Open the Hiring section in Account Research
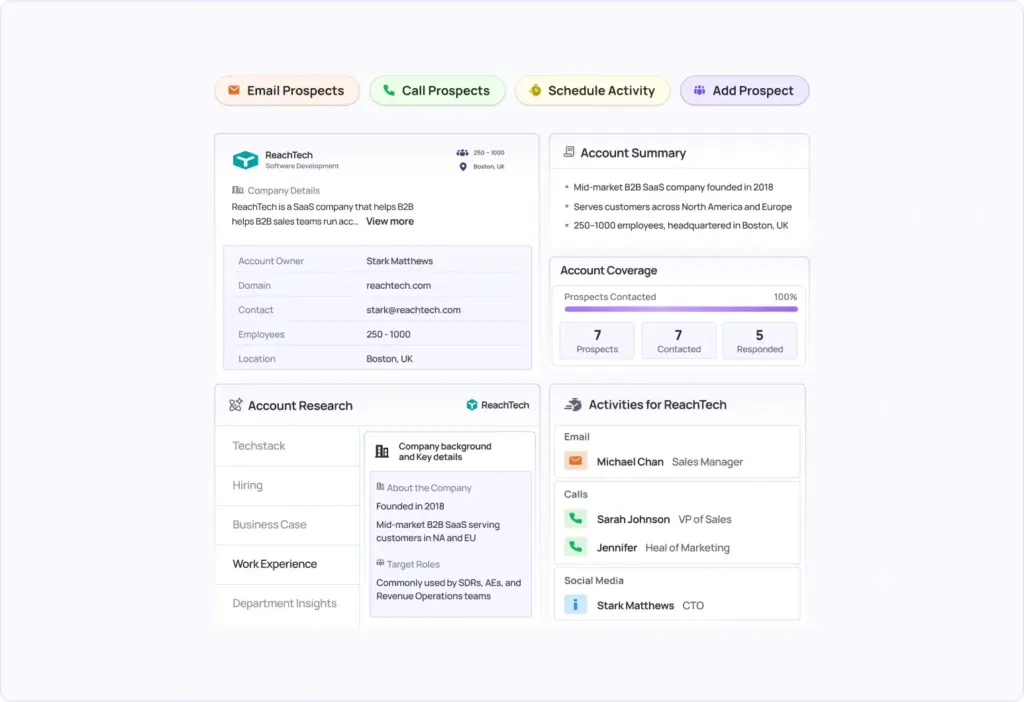Image resolution: width=1024 pixels, height=702 pixels. (246, 485)
